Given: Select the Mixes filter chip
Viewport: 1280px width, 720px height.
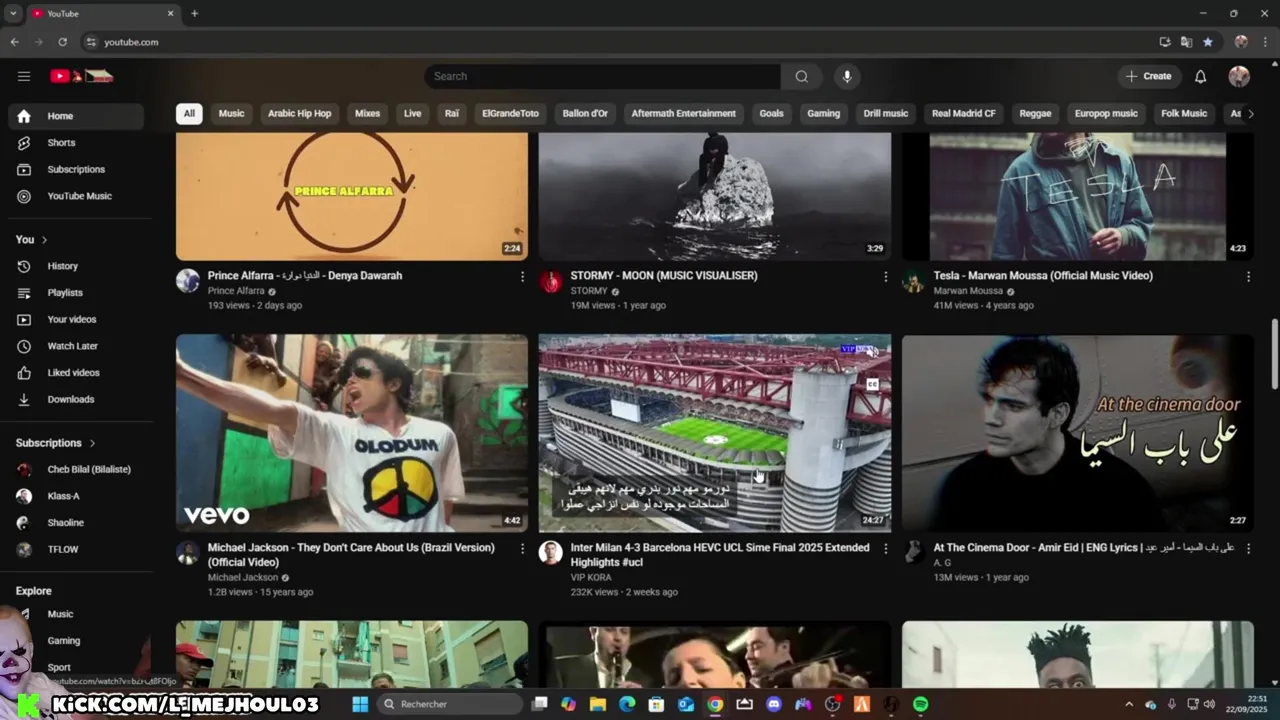Looking at the screenshot, I should coord(367,113).
